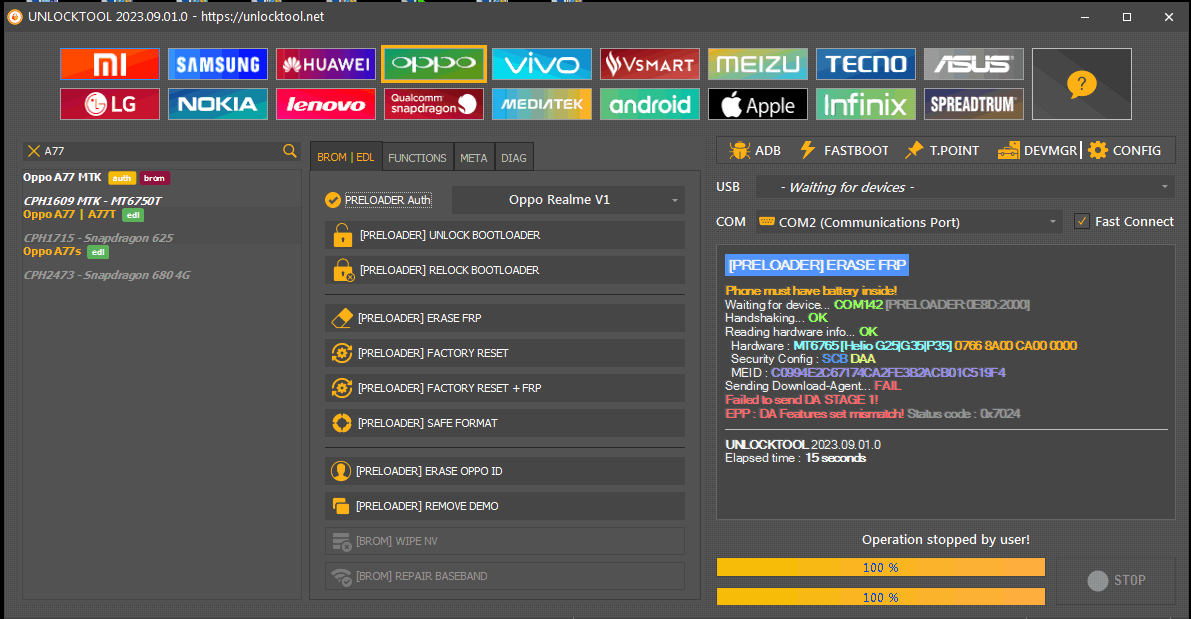Click the 'Failed to send DA STAGE 1!' log line
Screen dimensions: 1191x619
coord(801,400)
